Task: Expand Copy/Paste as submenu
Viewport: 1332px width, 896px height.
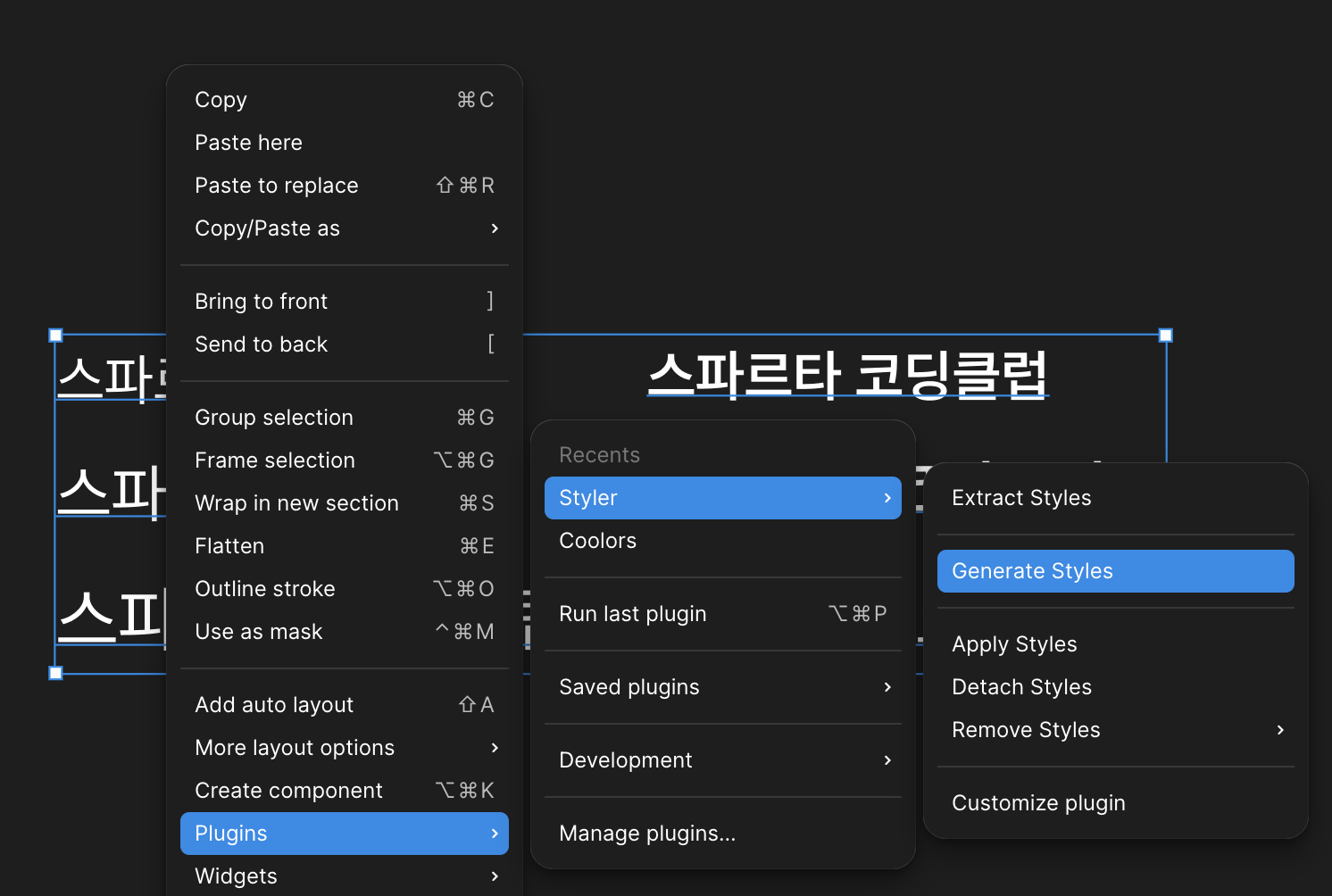Action: click(345, 228)
